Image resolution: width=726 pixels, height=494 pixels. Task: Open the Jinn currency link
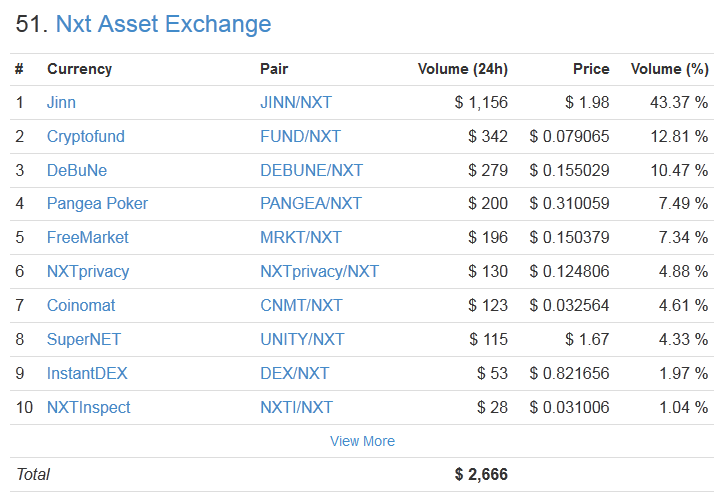(x=61, y=102)
